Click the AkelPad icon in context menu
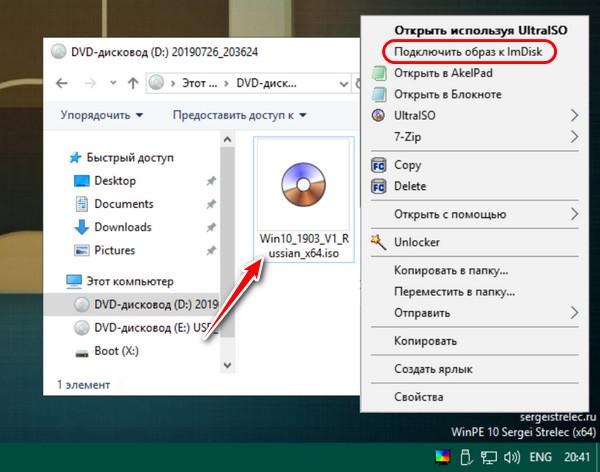Image resolution: width=600 pixels, height=472 pixels. [378, 73]
